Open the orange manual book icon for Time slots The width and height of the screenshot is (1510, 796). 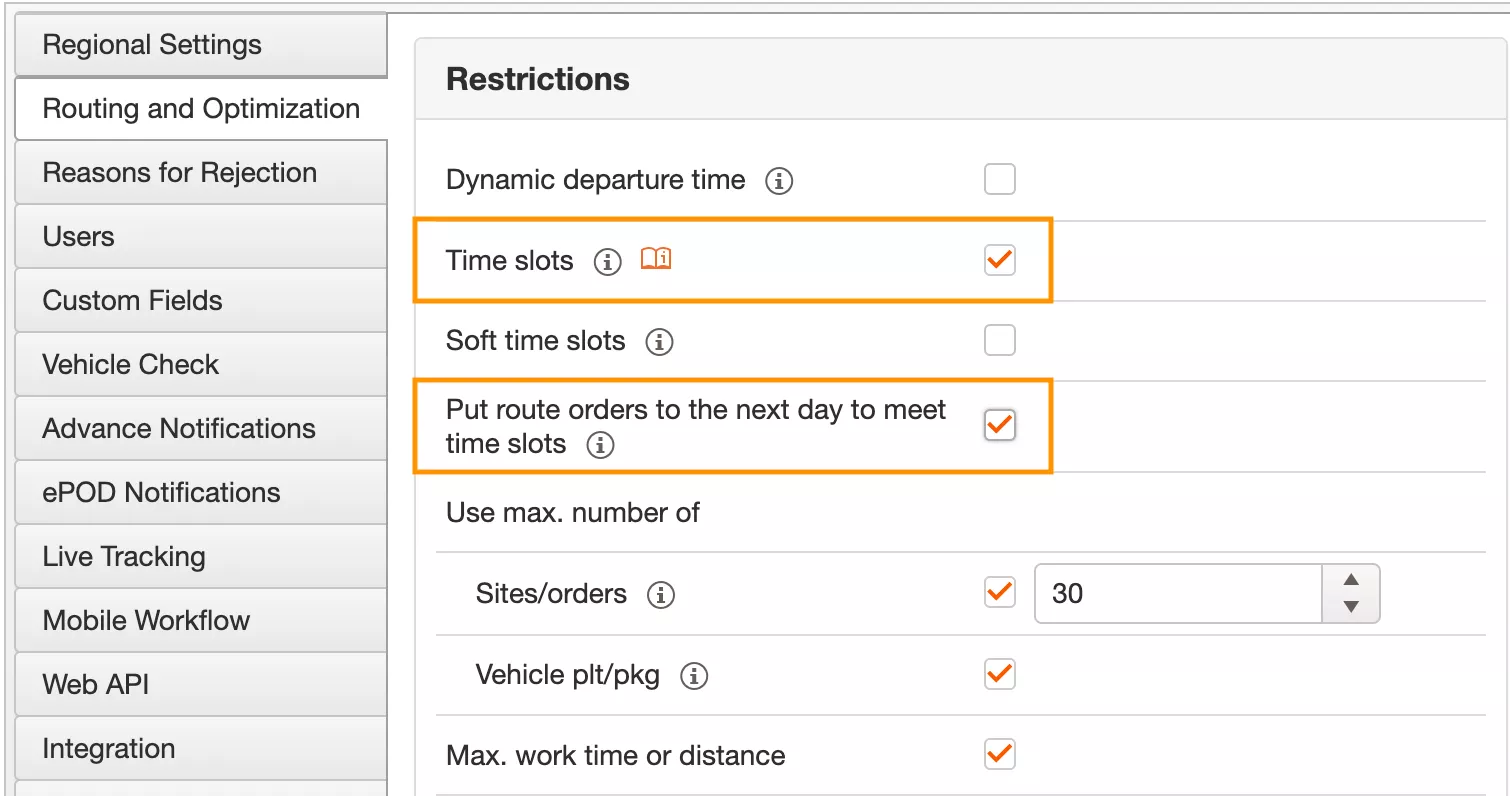pyautogui.click(x=656, y=260)
